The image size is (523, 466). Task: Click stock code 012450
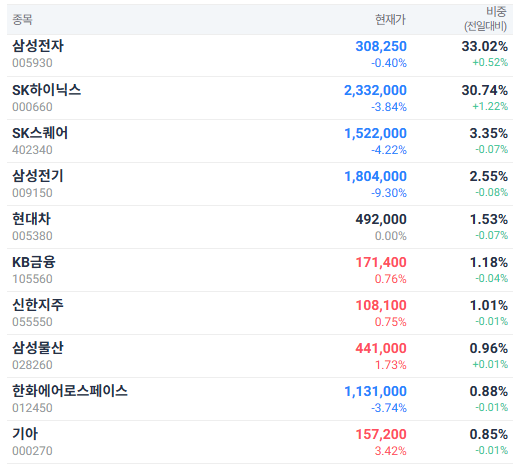(32, 408)
